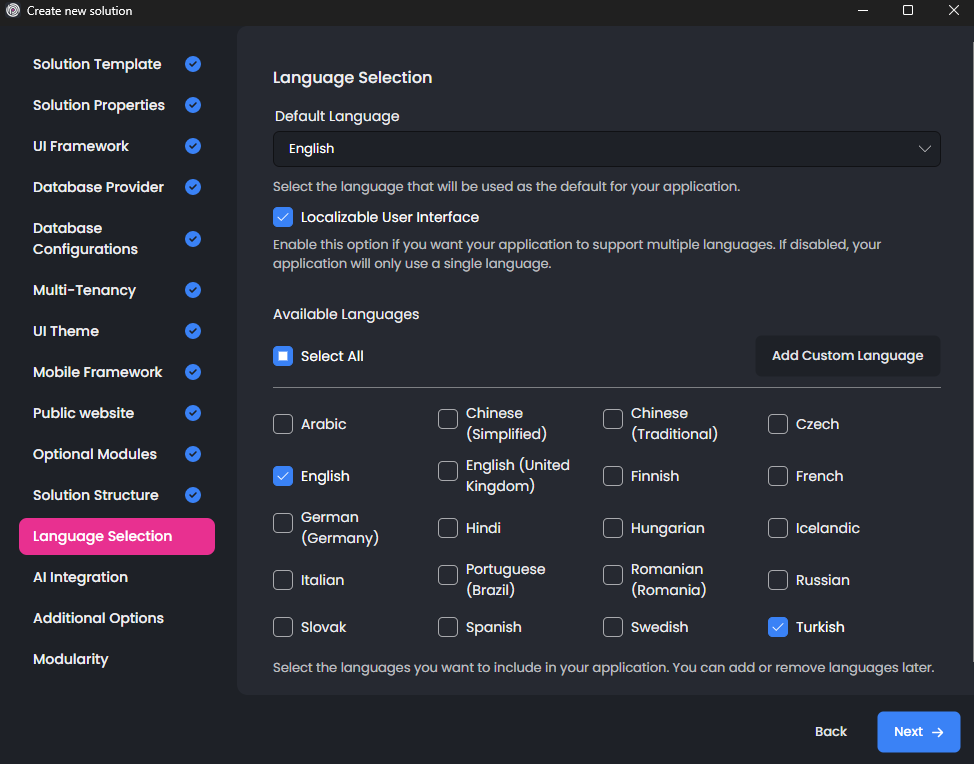This screenshot has height=764, width=974.
Task: Click the checkmark icon beside Solution Structure
Action: pos(193,495)
